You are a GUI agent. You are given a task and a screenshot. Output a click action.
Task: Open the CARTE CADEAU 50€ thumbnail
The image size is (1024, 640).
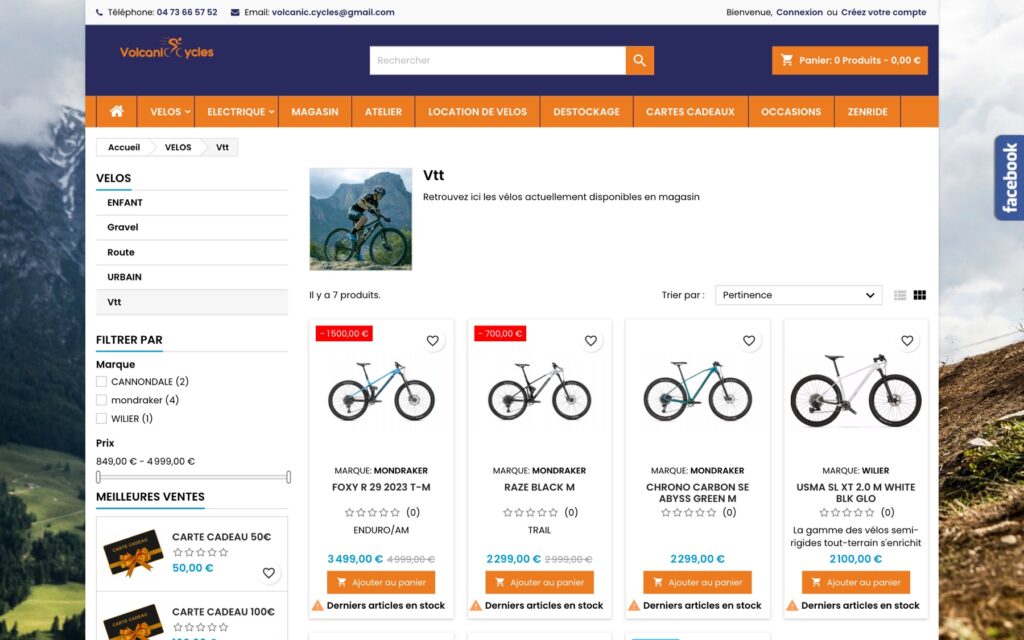tap(133, 552)
